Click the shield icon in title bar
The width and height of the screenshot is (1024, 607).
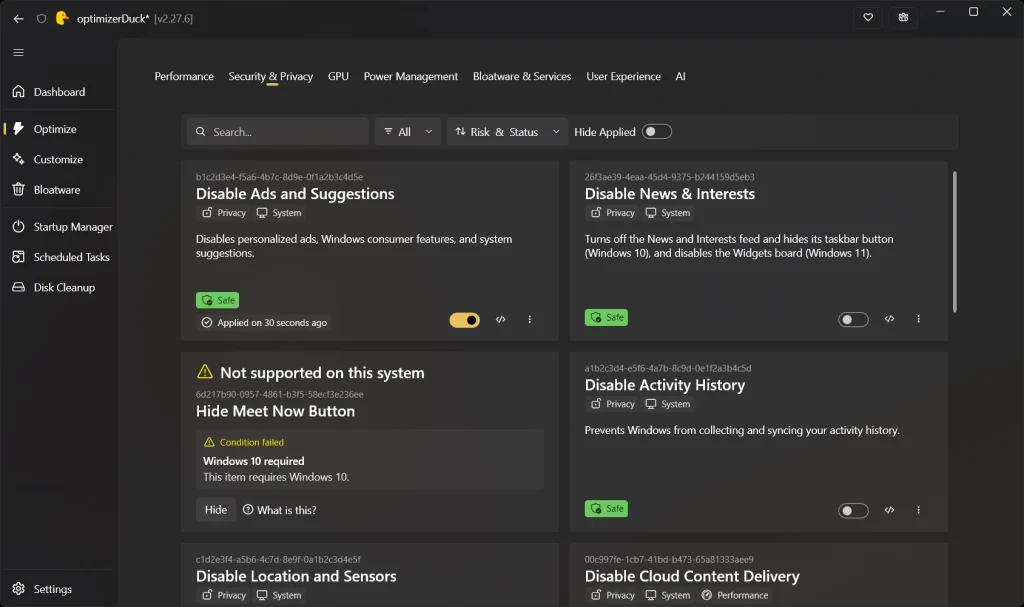point(41,18)
